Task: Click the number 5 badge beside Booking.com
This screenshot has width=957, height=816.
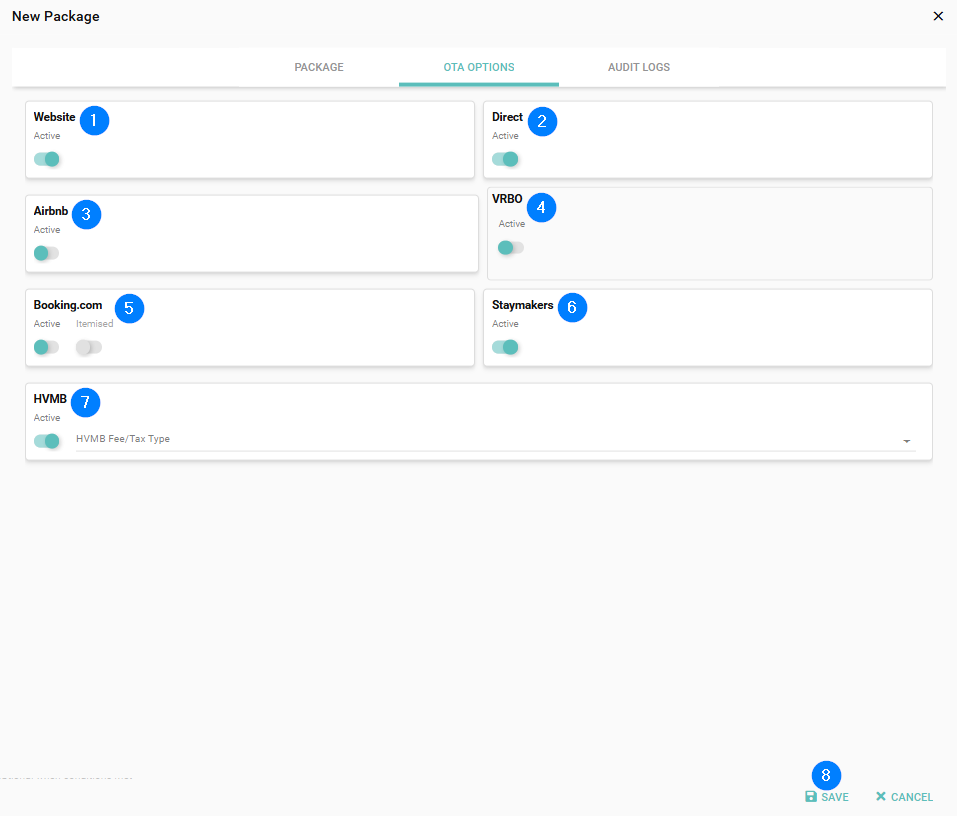Action: click(129, 308)
